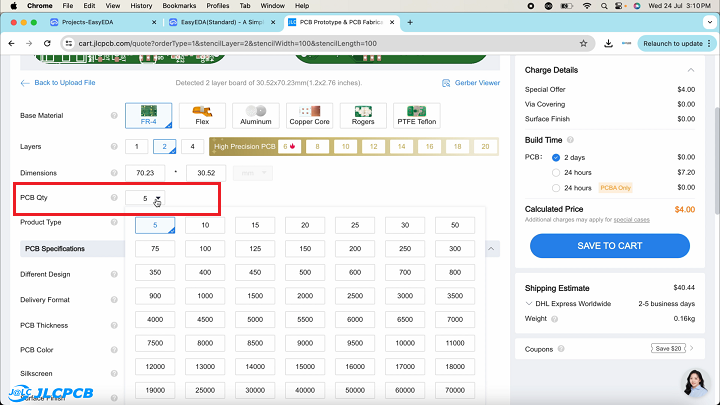The width and height of the screenshot is (720, 405).
Task: Click the Save $20 coupon tag
Action: (x=668, y=349)
